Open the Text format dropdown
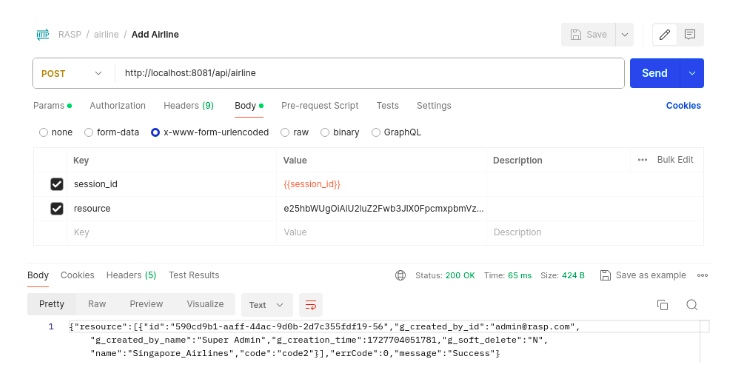Image resolution: width=733 pixels, height=377 pixels. pyautogui.click(x=266, y=305)
